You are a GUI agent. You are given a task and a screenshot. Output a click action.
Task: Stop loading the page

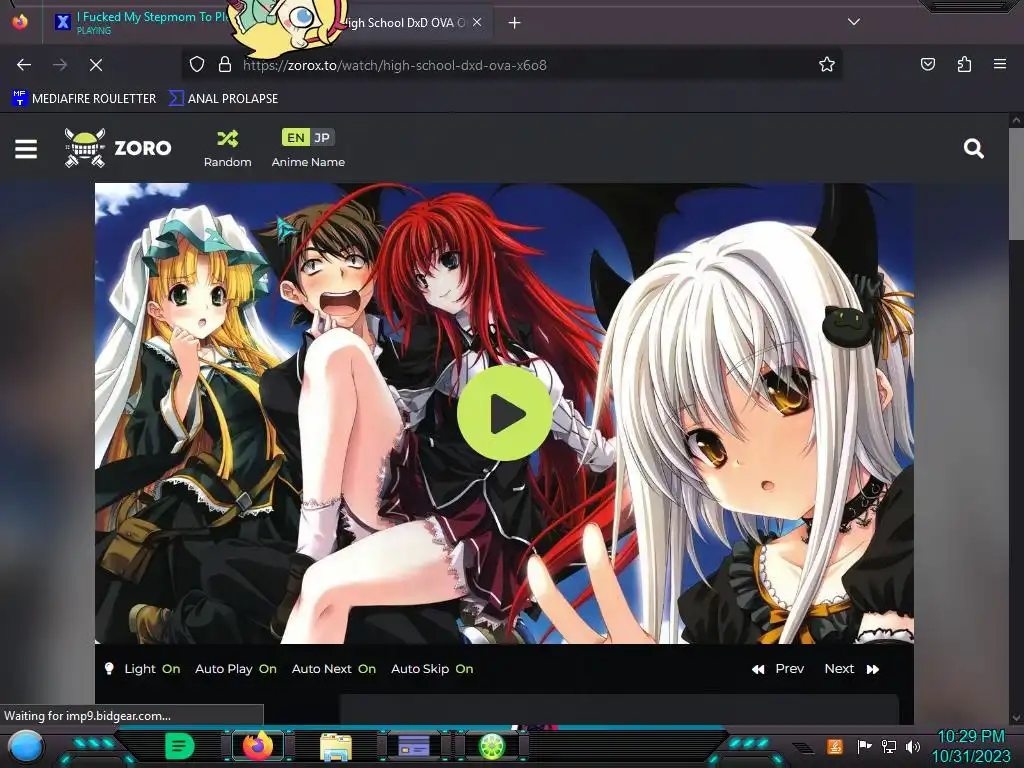(96, 65)
